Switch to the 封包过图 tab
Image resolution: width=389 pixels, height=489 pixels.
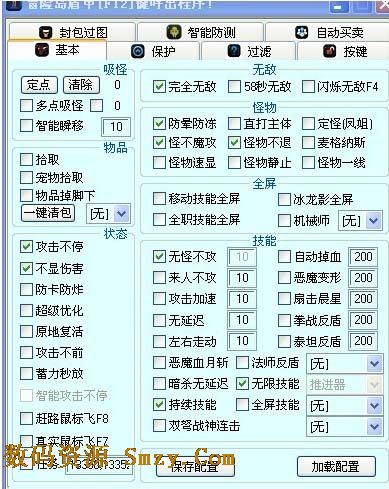[x=72, y=32]
